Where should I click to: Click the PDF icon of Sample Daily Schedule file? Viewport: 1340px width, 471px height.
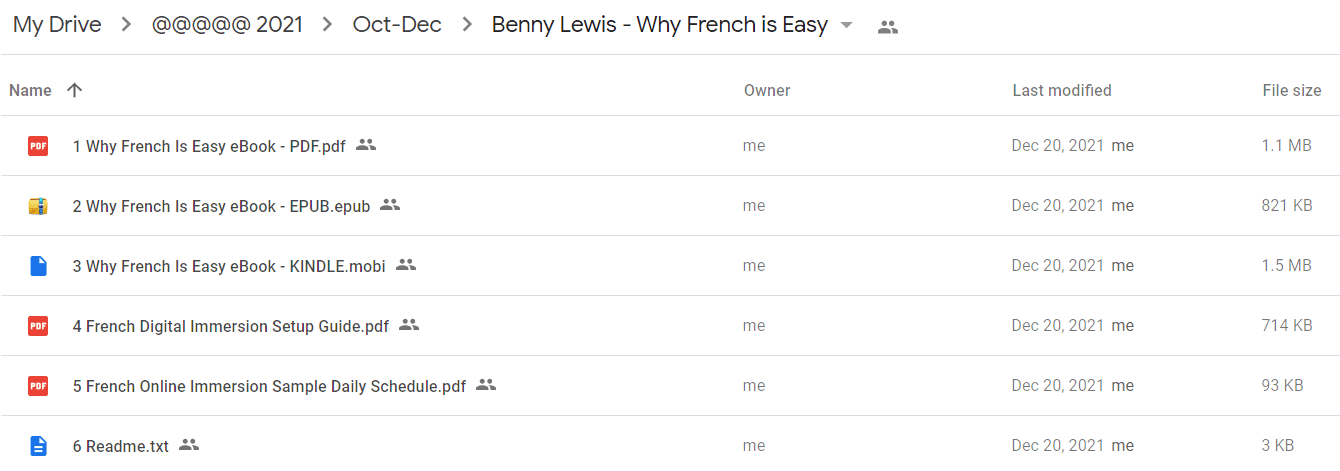point(38,386)
